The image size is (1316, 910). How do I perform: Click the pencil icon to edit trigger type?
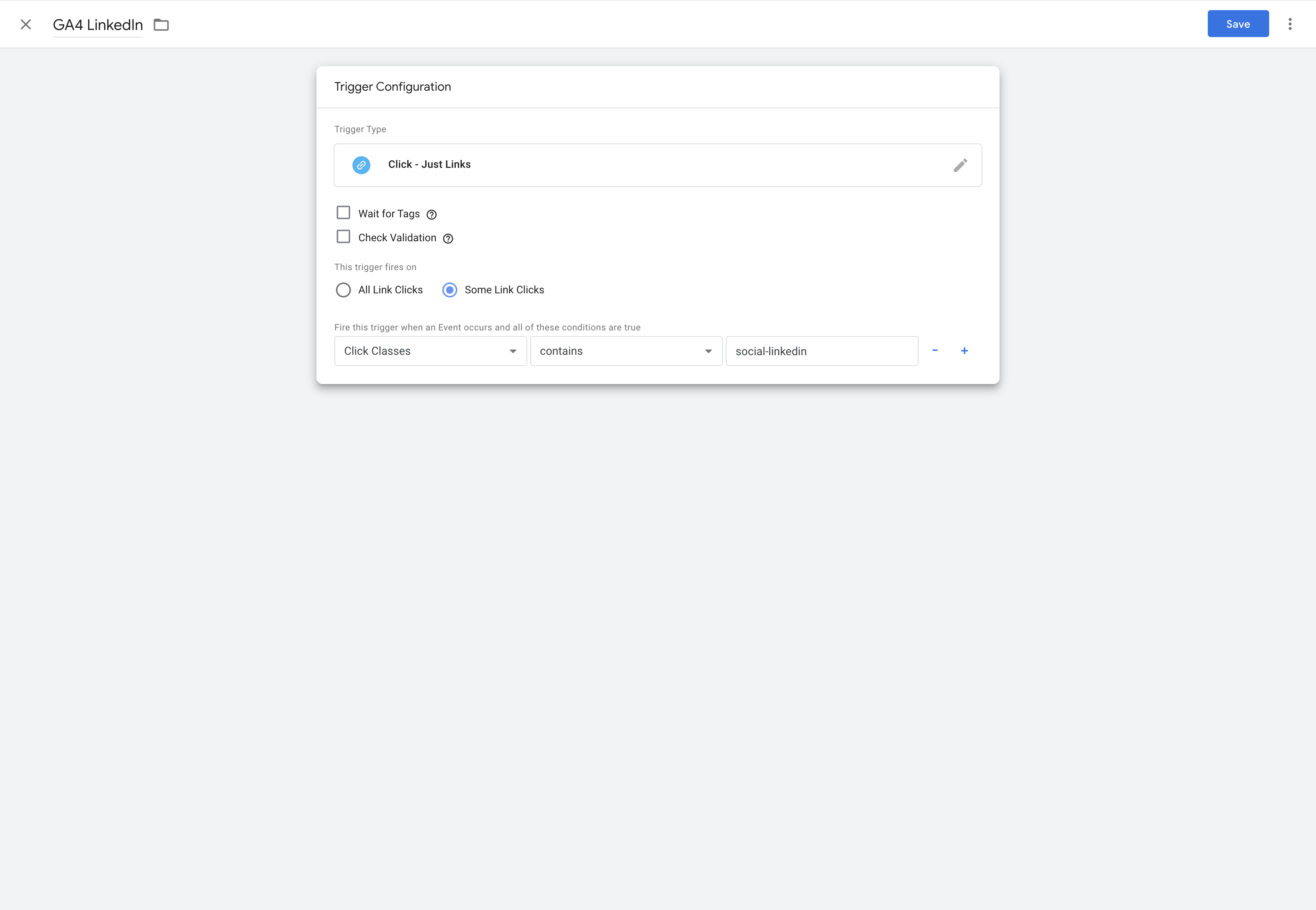coord(960,165)
